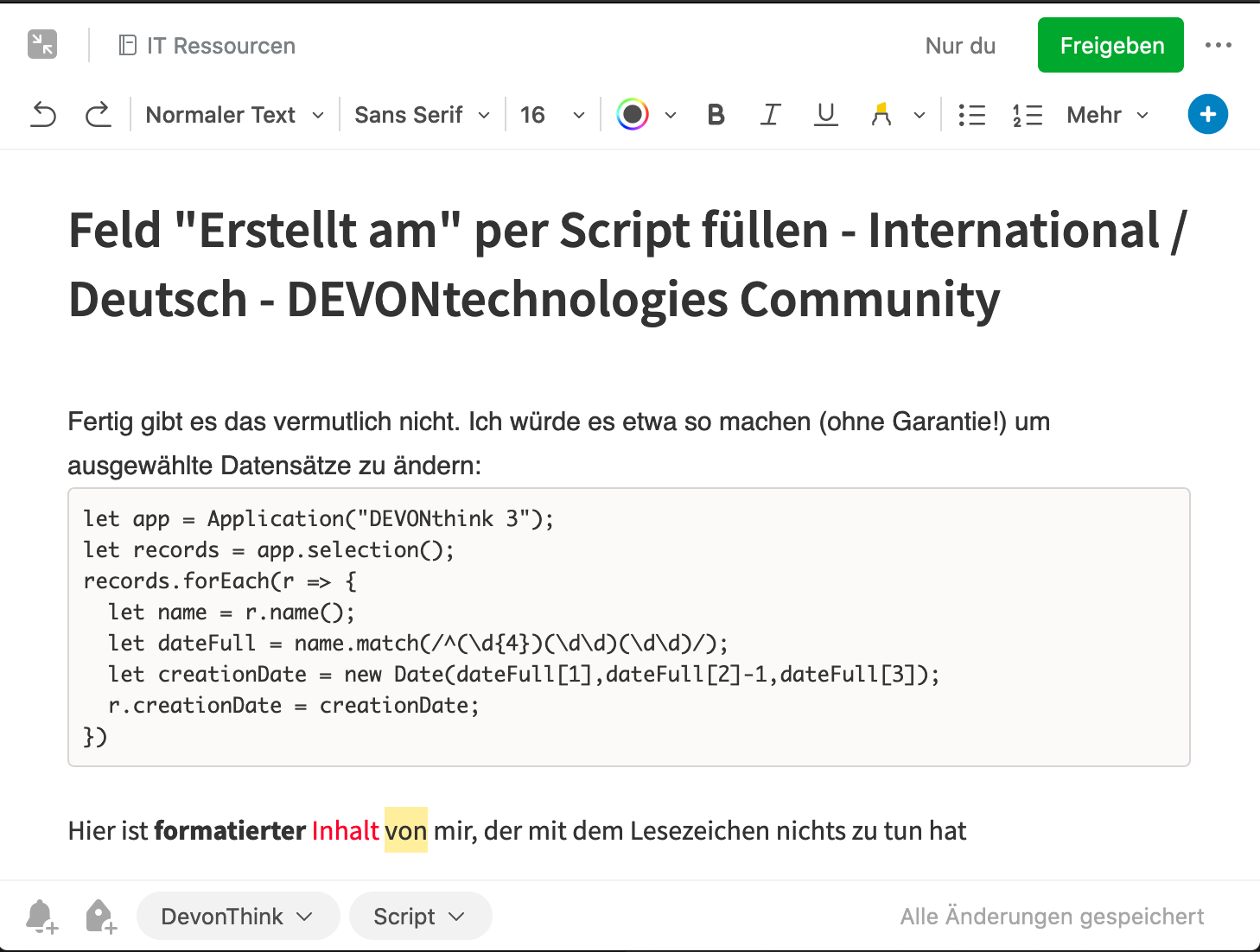Image resolution: width=1260 pixels, height=952 pixels.
Task: Click the bold word formatierter
Action: [230, 830]
